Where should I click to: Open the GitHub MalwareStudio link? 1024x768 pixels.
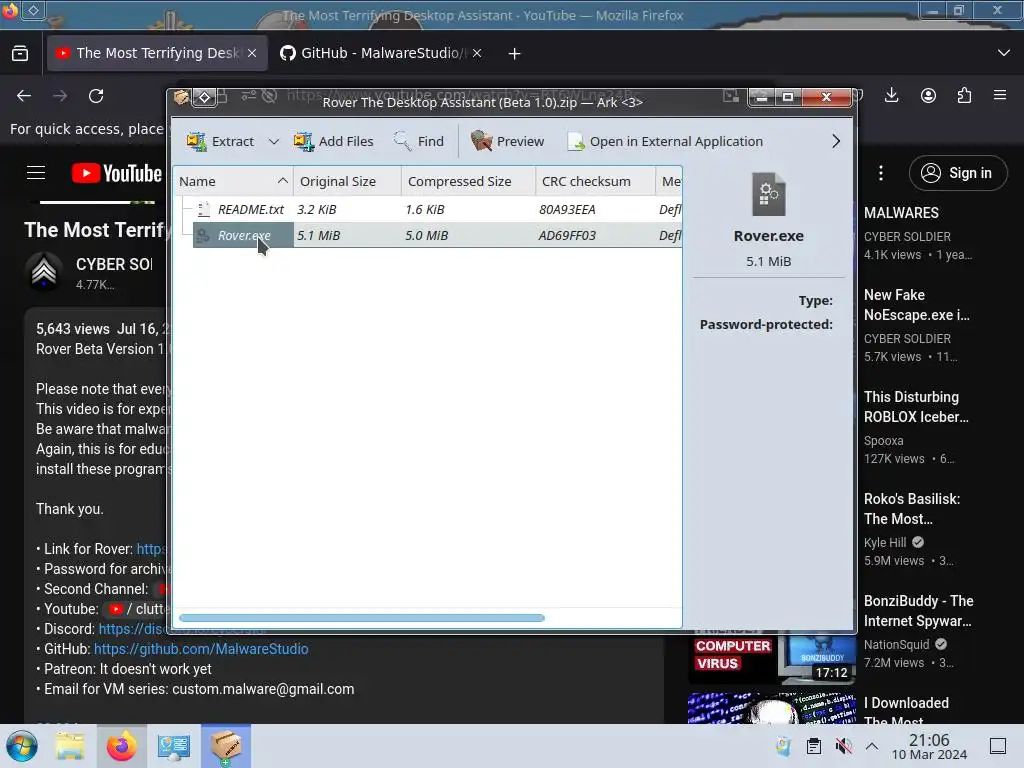click(201, 649)
